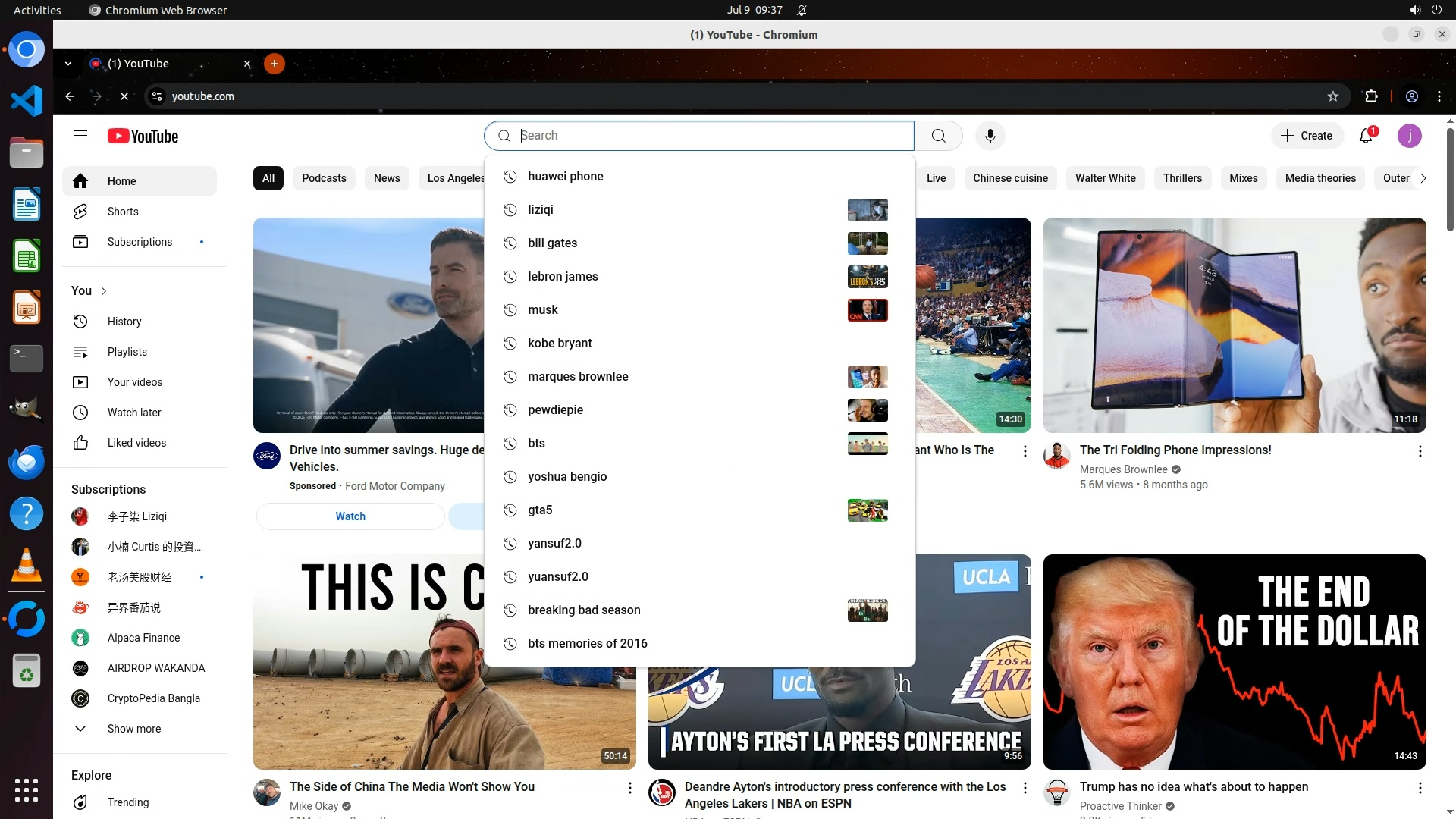Screen dimensions: 1456x819
Task: Open The Tri Folding Phone video thumbnail
Action: 1234,325
